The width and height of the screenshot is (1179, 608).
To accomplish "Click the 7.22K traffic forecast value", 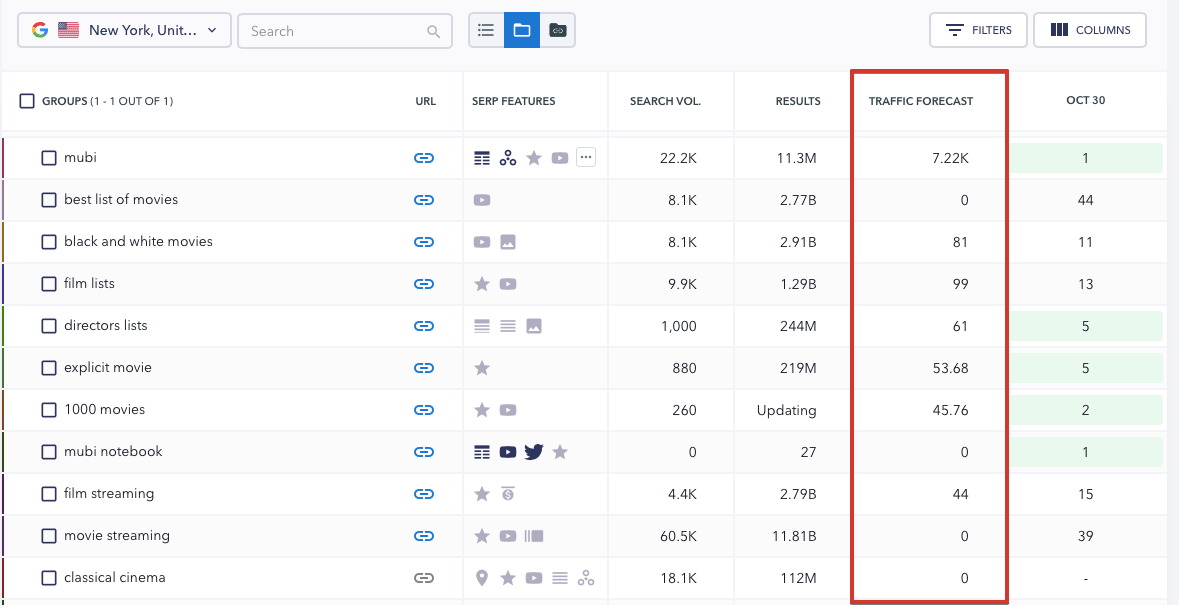I will click(950, 158).
